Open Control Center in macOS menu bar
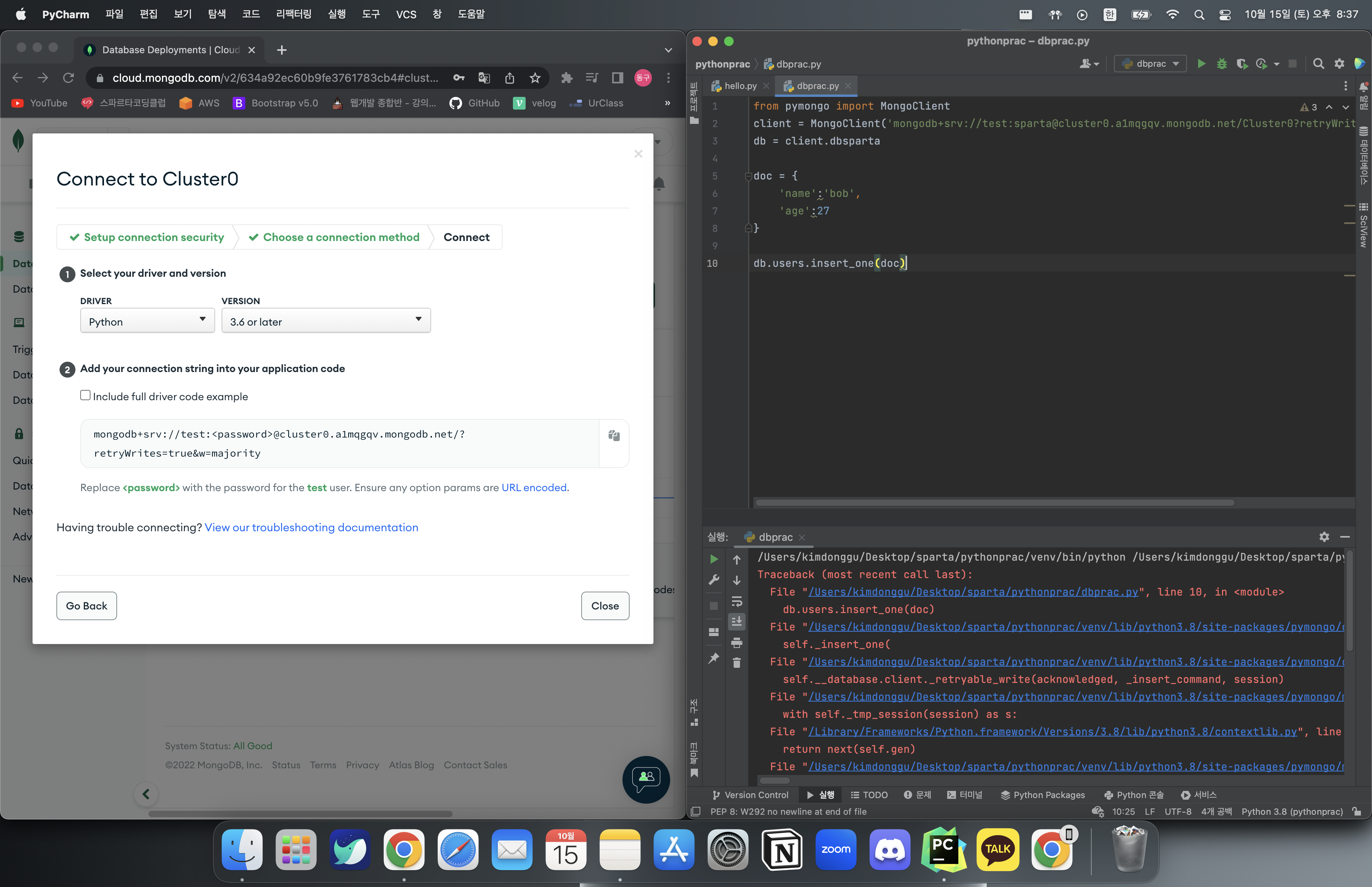This screenshot has height=887, width=1372. click(1225, 14)
